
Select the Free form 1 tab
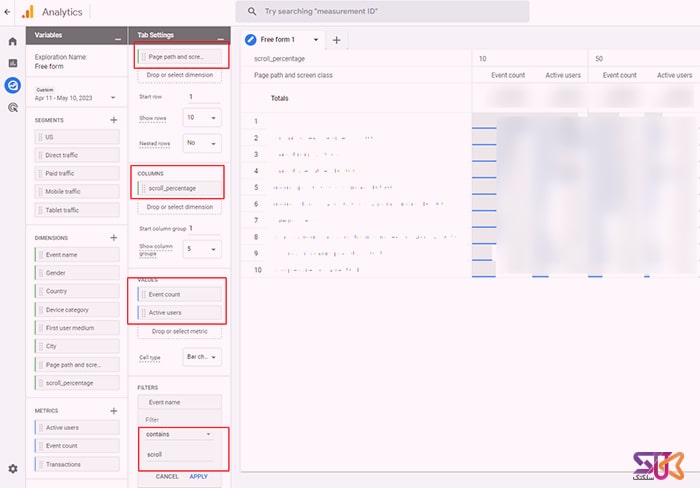tap(278, 40)
